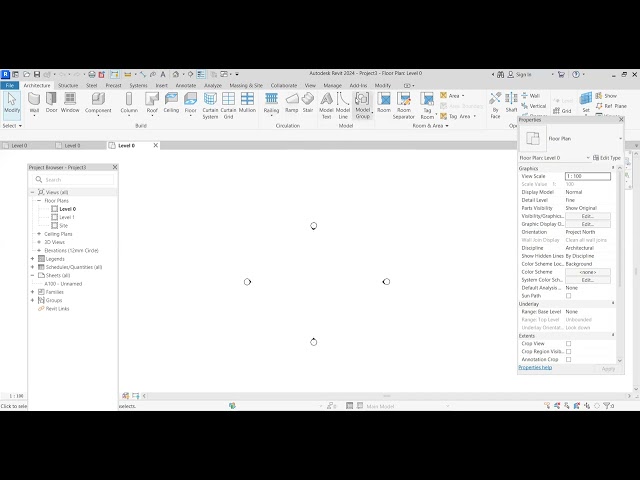
Task: Select the Curtain System tool
Action: [x=210, y=105]
